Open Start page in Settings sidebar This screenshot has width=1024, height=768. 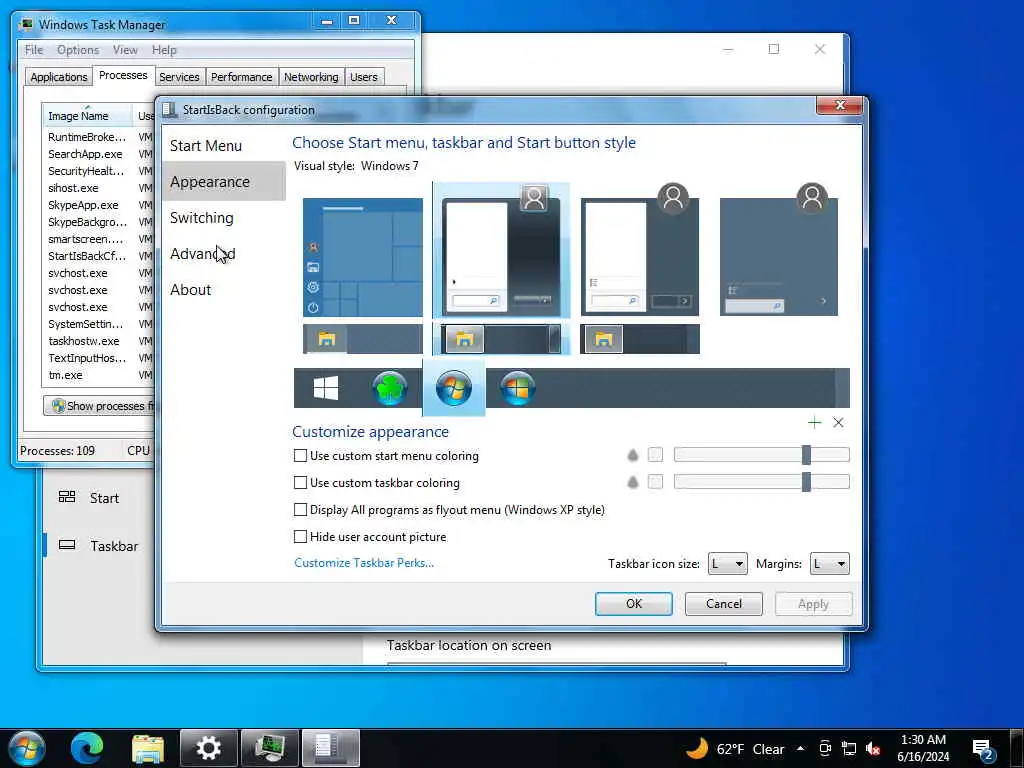(98, 498)
